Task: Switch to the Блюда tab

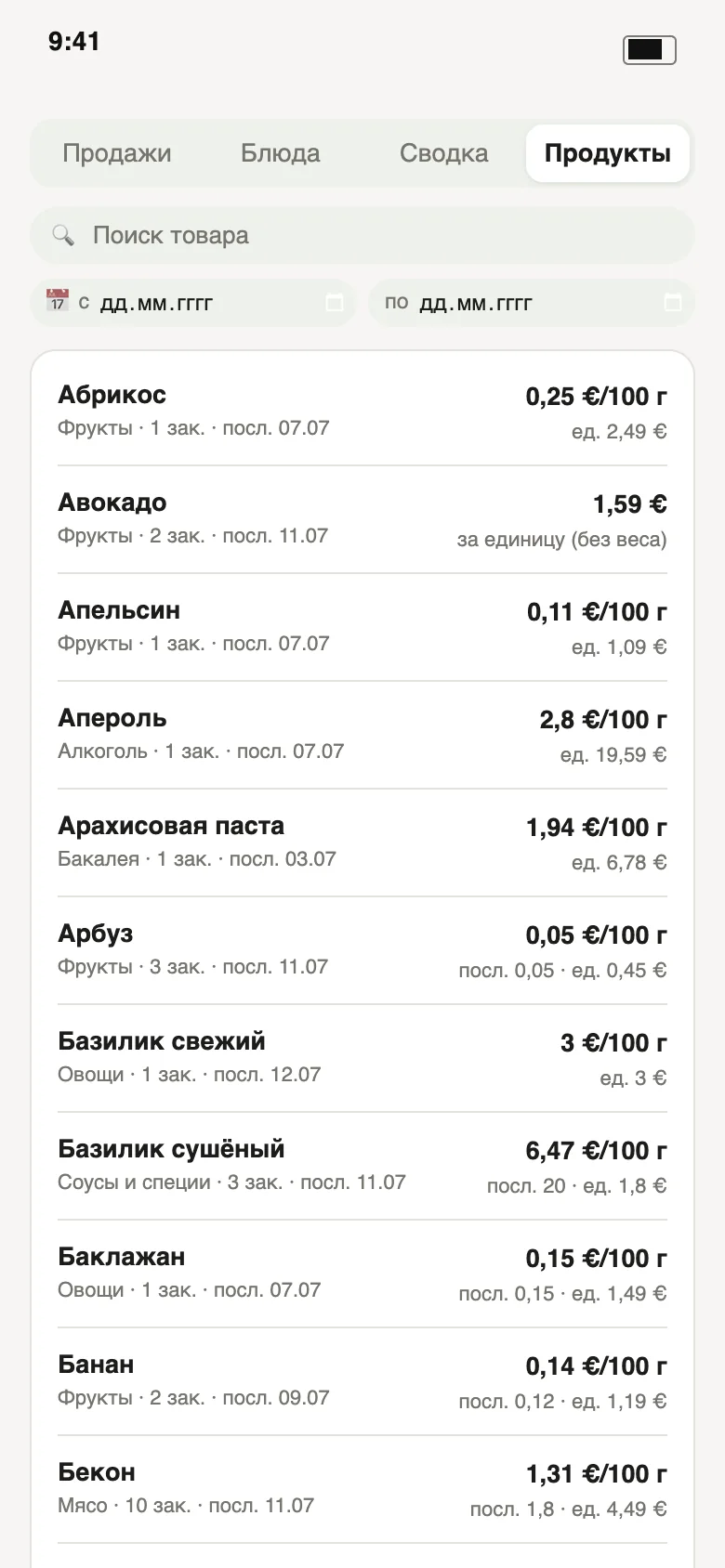Action: pyautogui.click(x=281, y=153)
